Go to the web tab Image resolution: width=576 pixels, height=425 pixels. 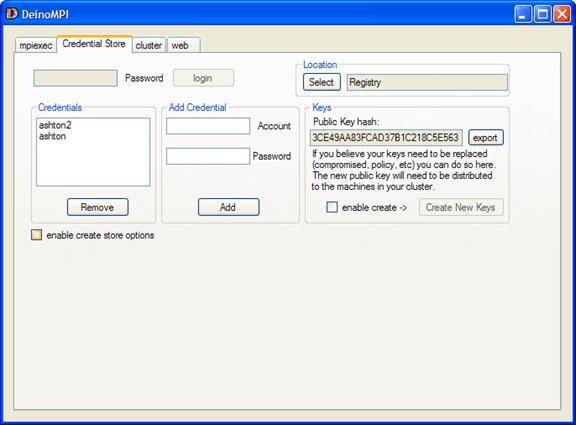tap(183, 45)
